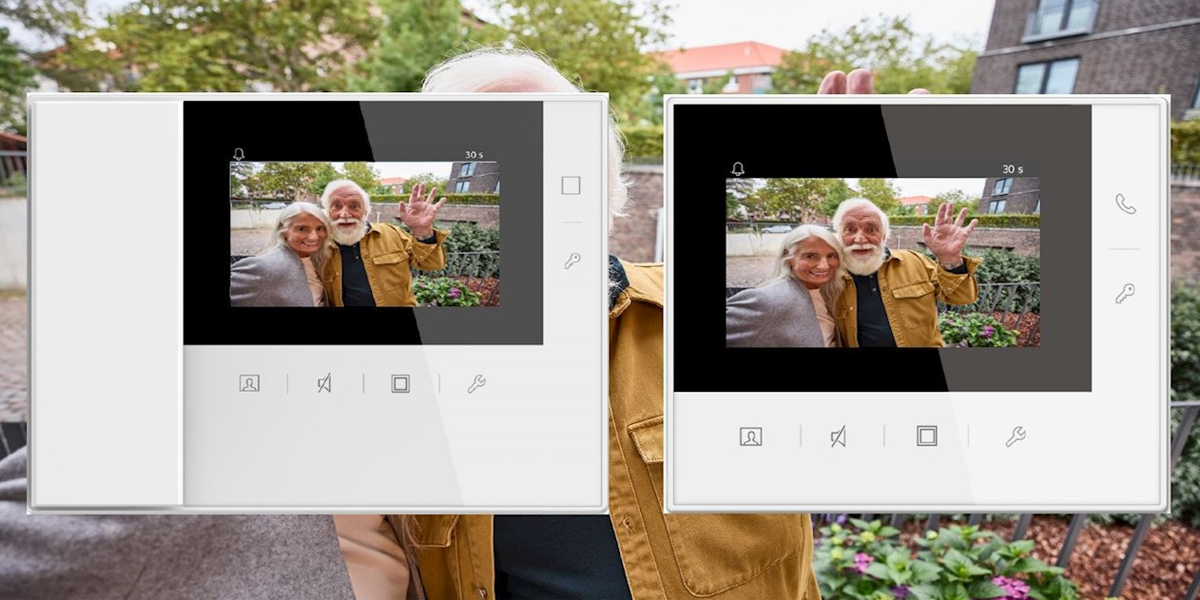Open wrench settings on right intercom
Viewport: 1200px width, 600px height.
coord(1015,436)
